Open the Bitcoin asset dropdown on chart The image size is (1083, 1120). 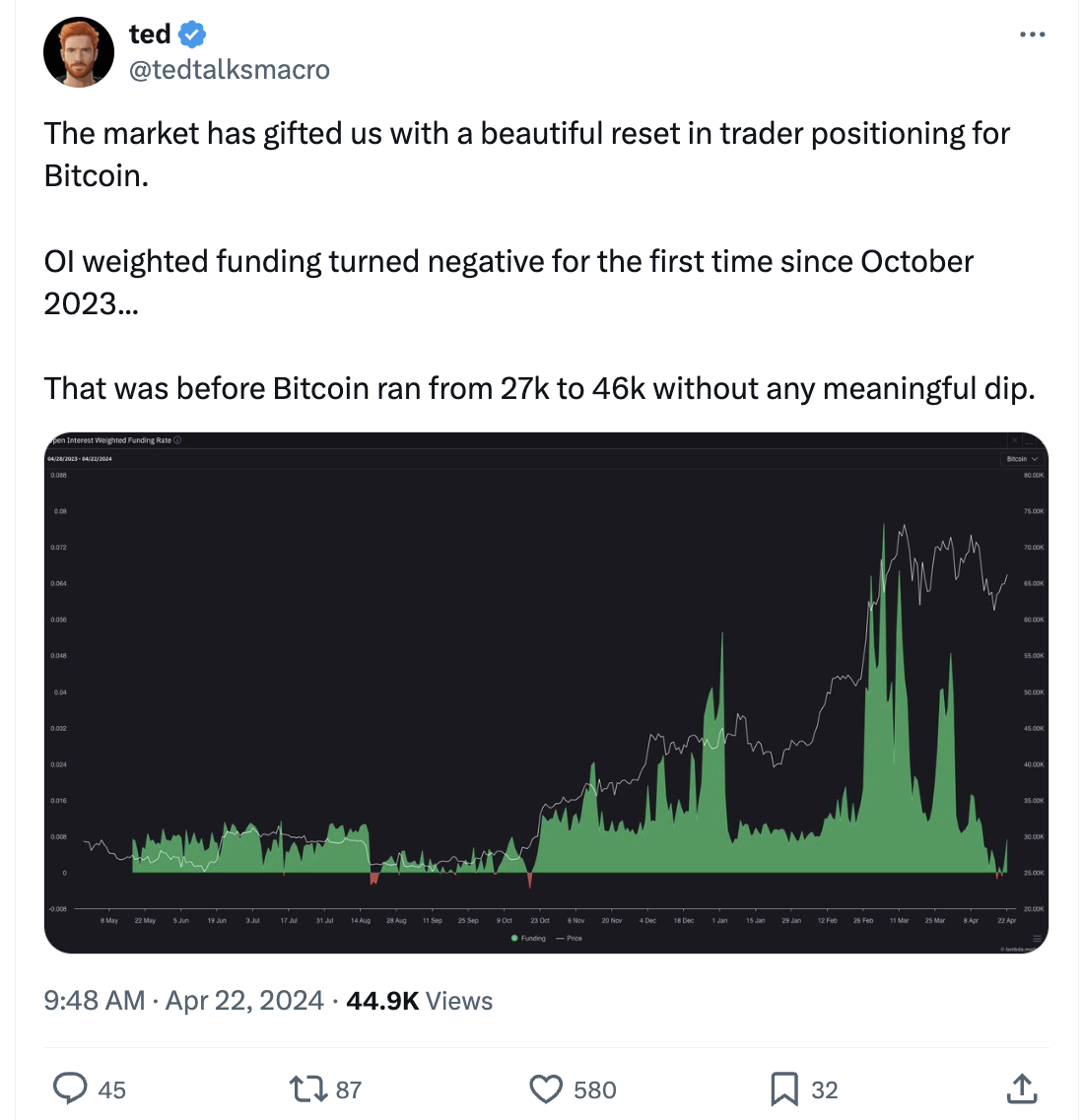(x=1022, y=459)
